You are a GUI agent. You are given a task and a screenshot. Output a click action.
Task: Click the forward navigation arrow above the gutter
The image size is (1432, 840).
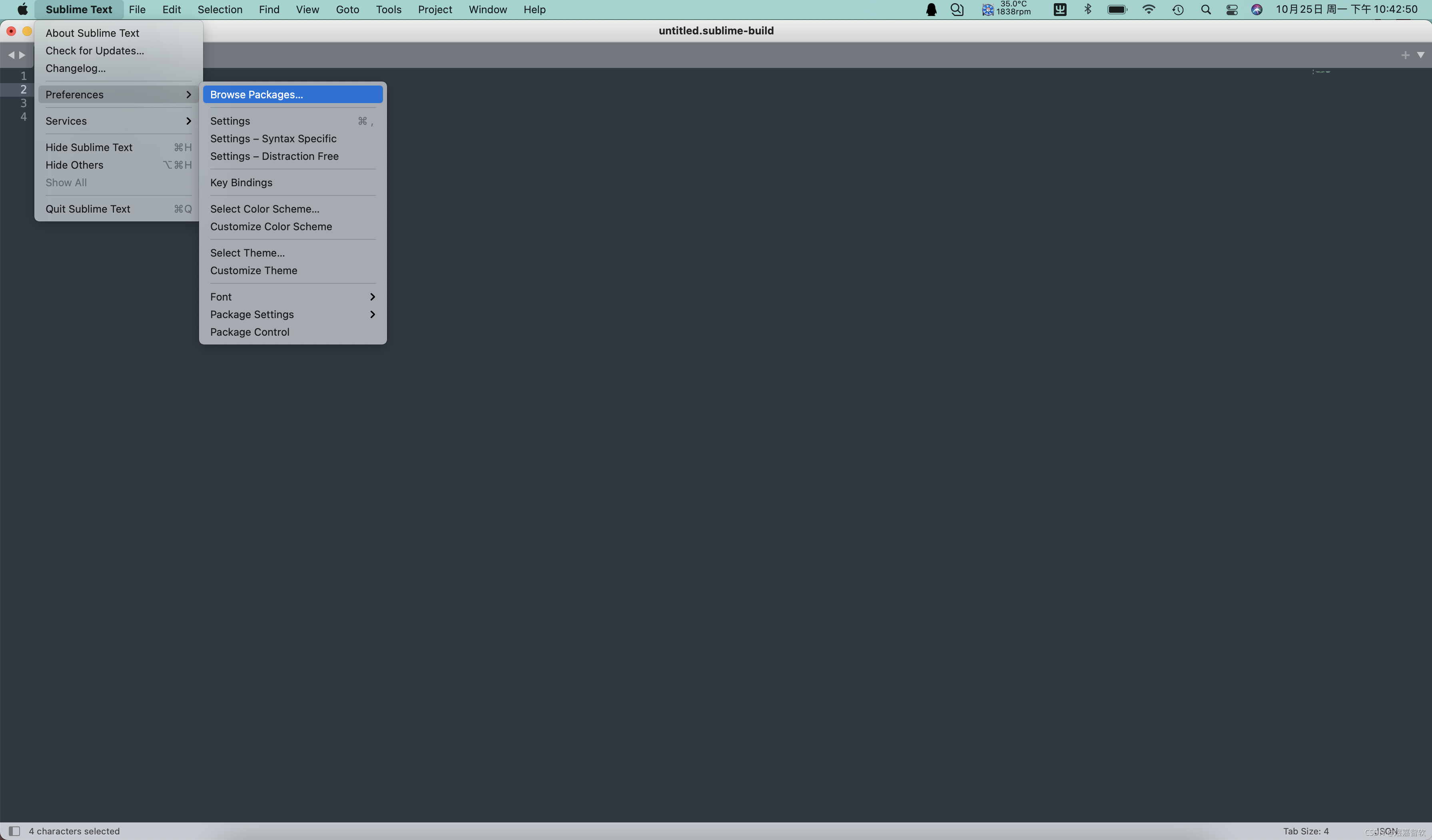21,55
